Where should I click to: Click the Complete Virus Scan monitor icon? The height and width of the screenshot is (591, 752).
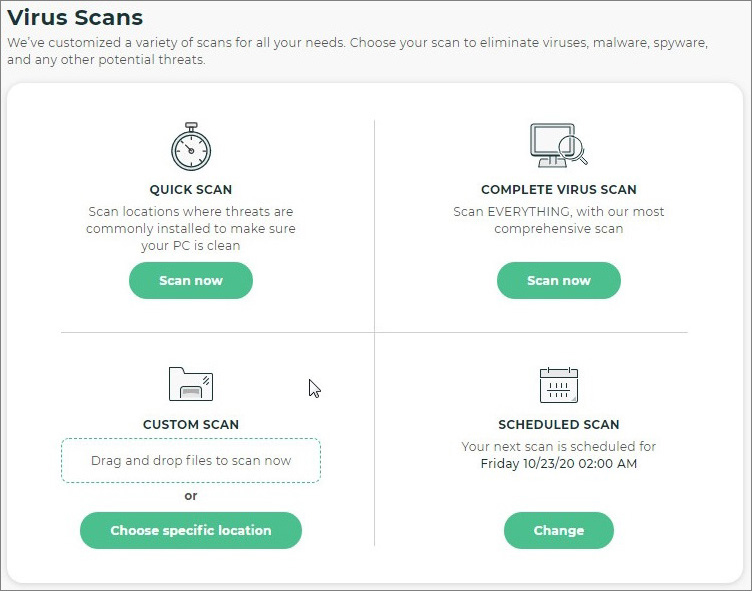[x=559, y=145]
